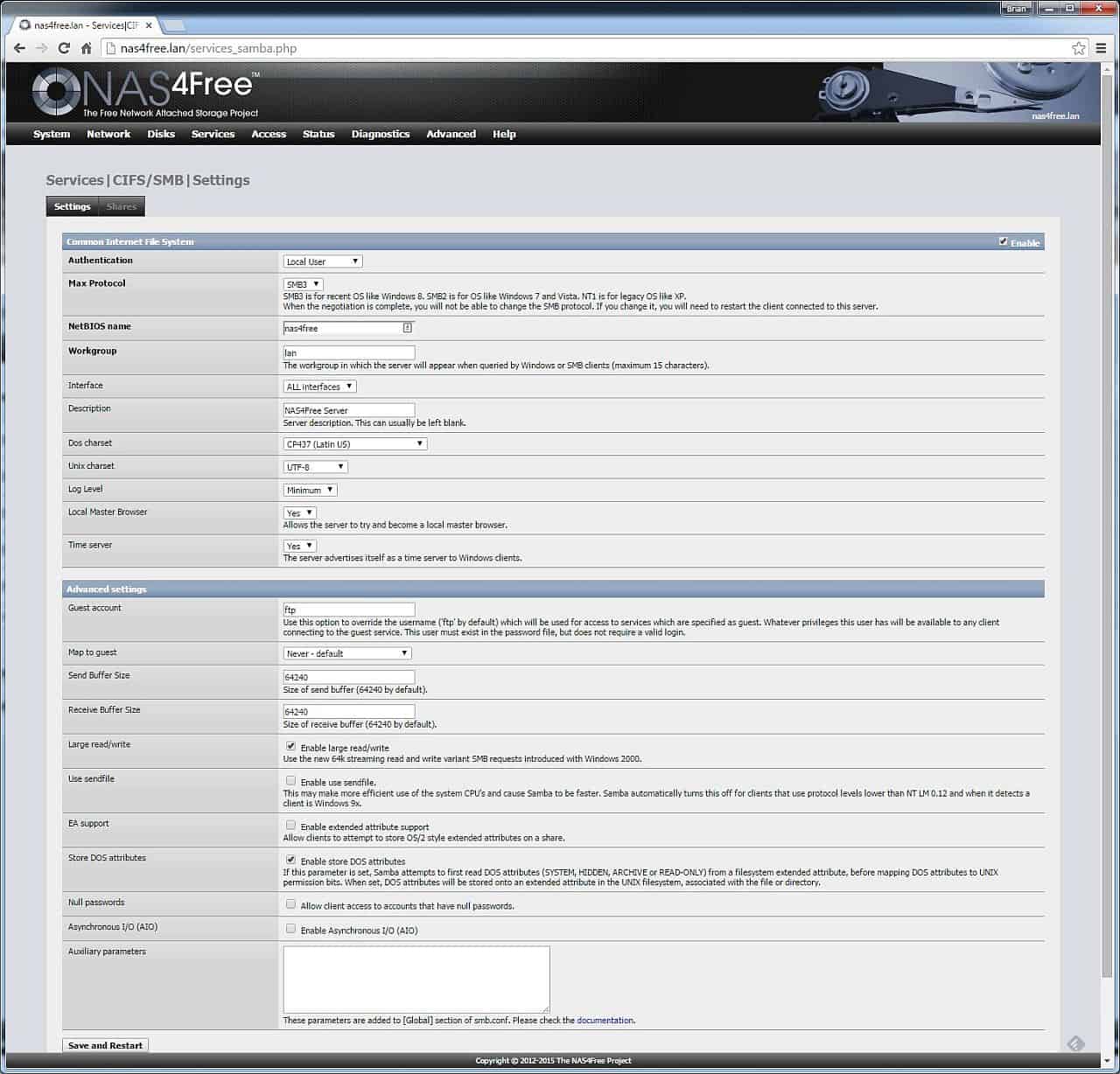Open the Disks menu
1120x1074 pixels.
click(x=161, y=134)
